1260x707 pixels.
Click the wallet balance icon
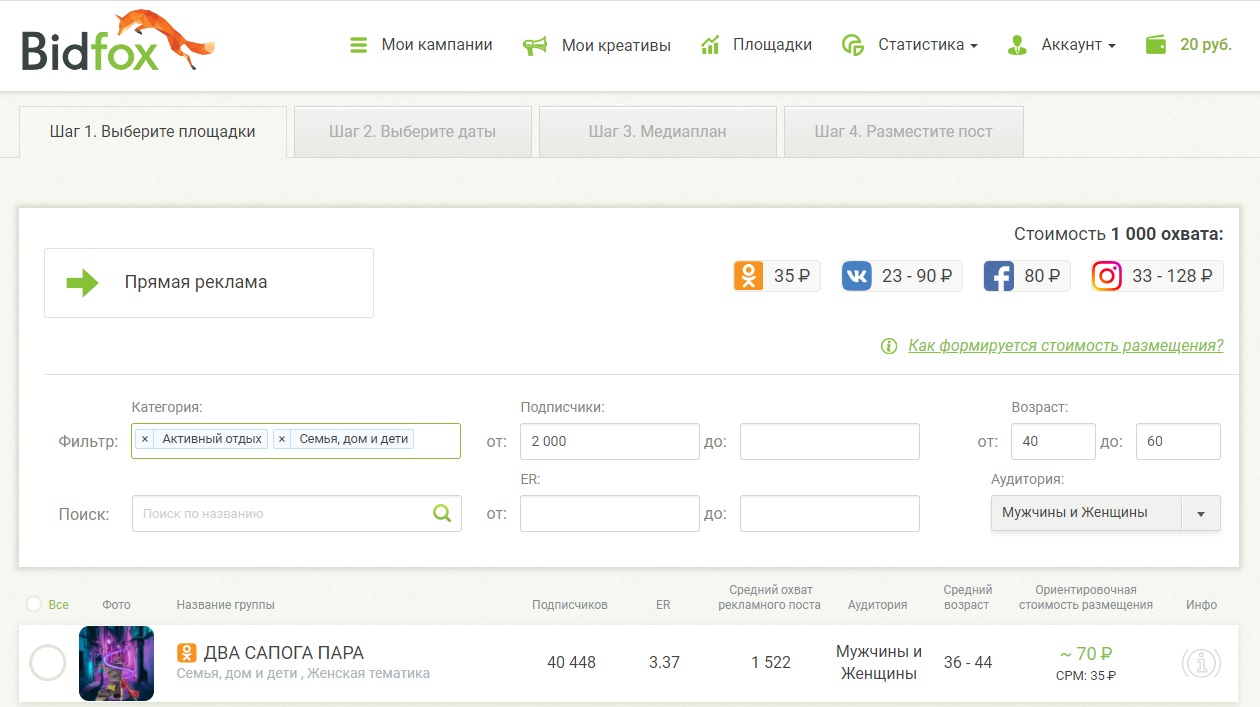[x=1156, y=45]
